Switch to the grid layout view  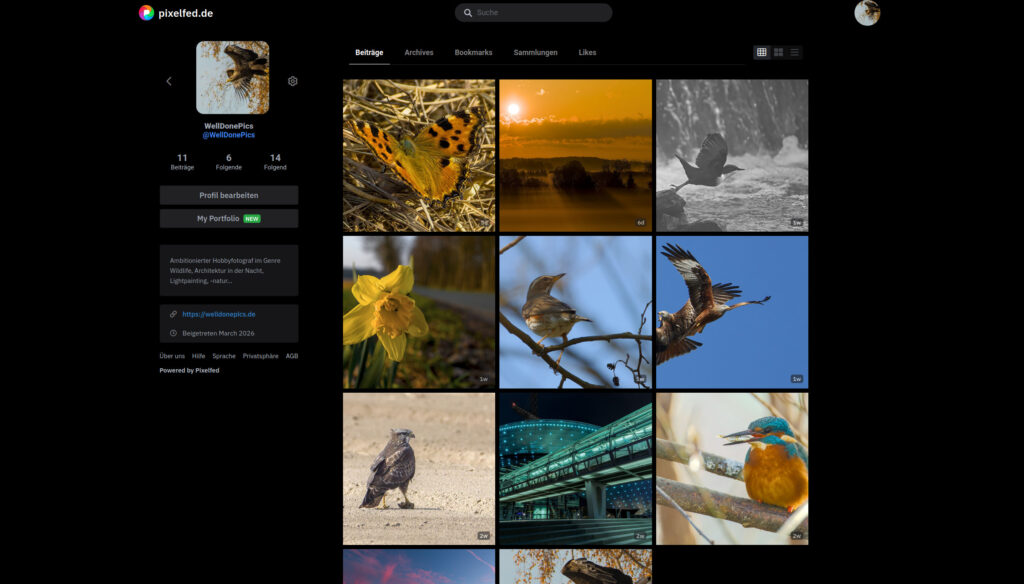[x=762, y=52]
